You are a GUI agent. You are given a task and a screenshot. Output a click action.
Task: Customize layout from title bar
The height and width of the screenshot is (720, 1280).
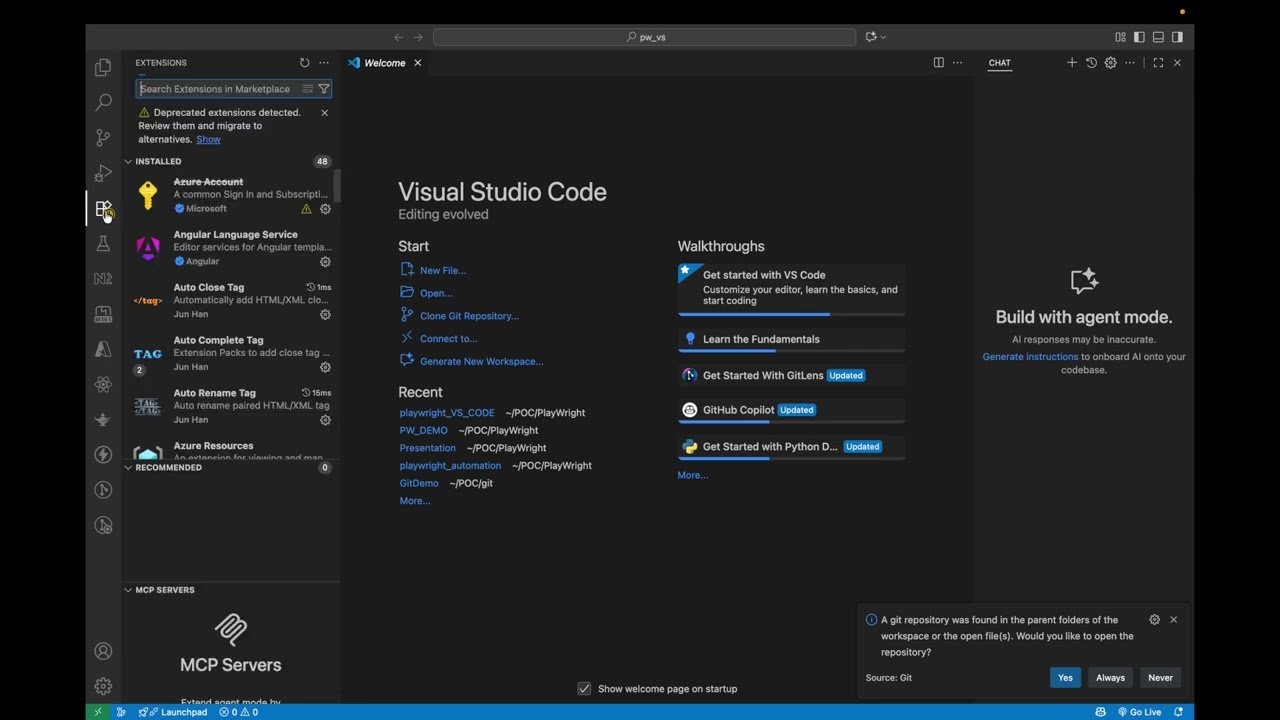pyautogui.click(x=1120, y=37)
